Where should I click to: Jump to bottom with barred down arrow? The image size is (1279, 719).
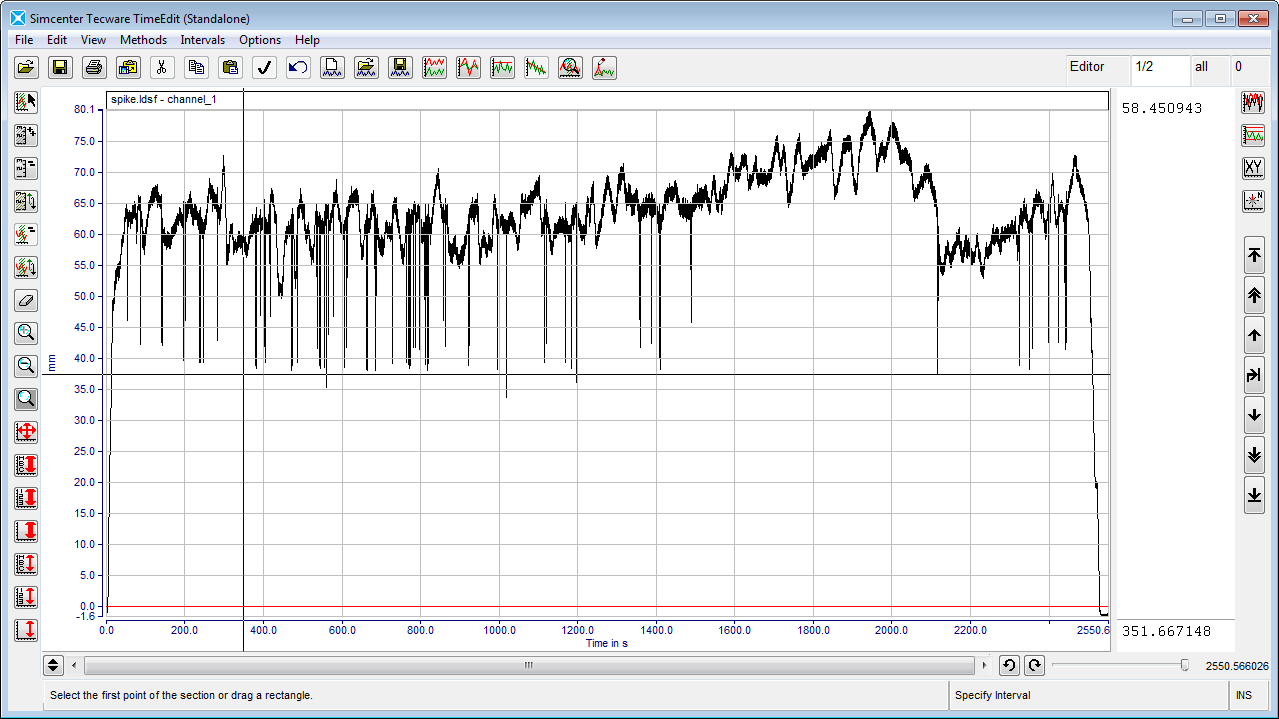pyautogui.click(x=1254, y=495)
